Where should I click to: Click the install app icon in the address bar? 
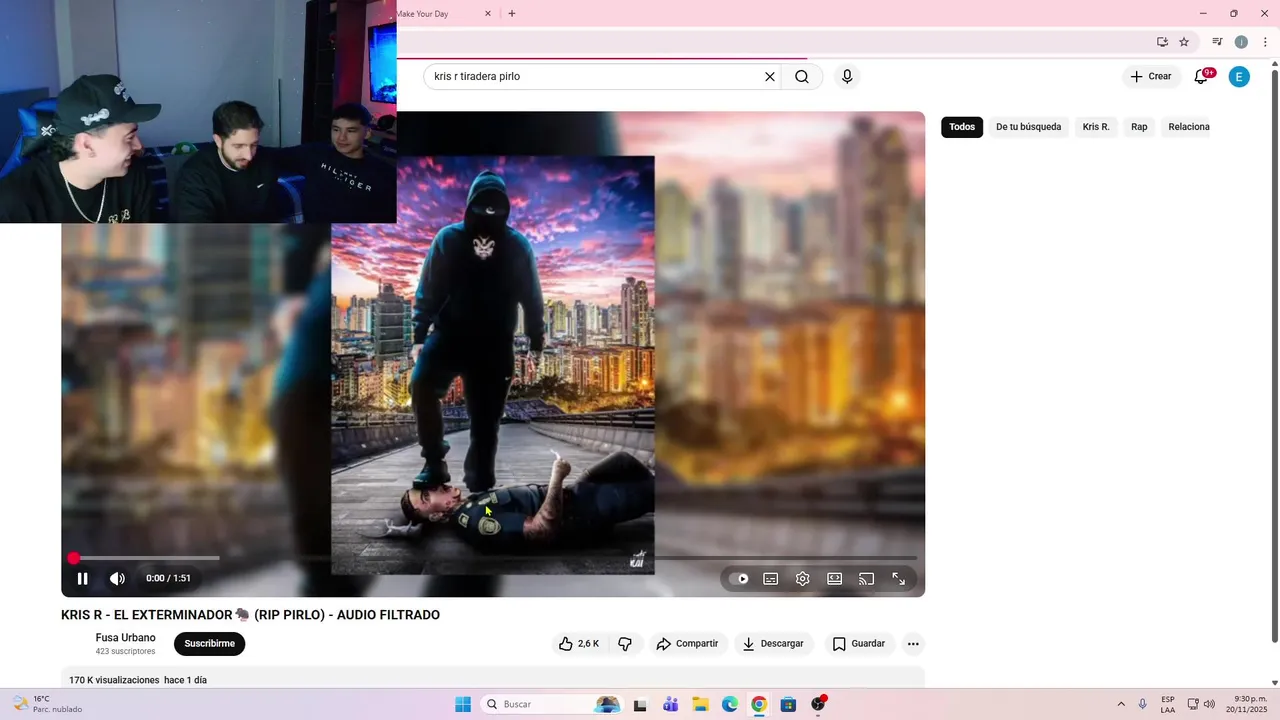1162,42
